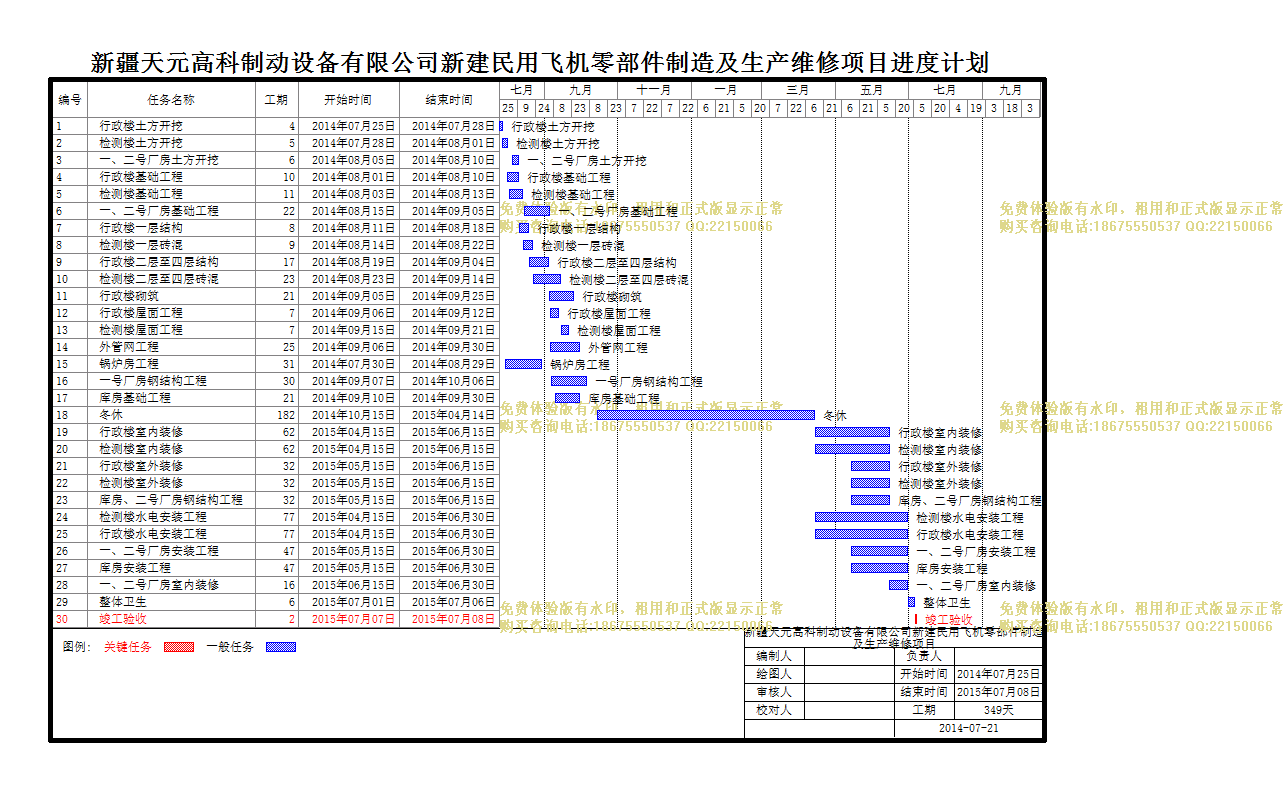This screenshot has height=789, width=1283.
Task: Click the 一月 month in the timeline header
Action: (726, 90)
